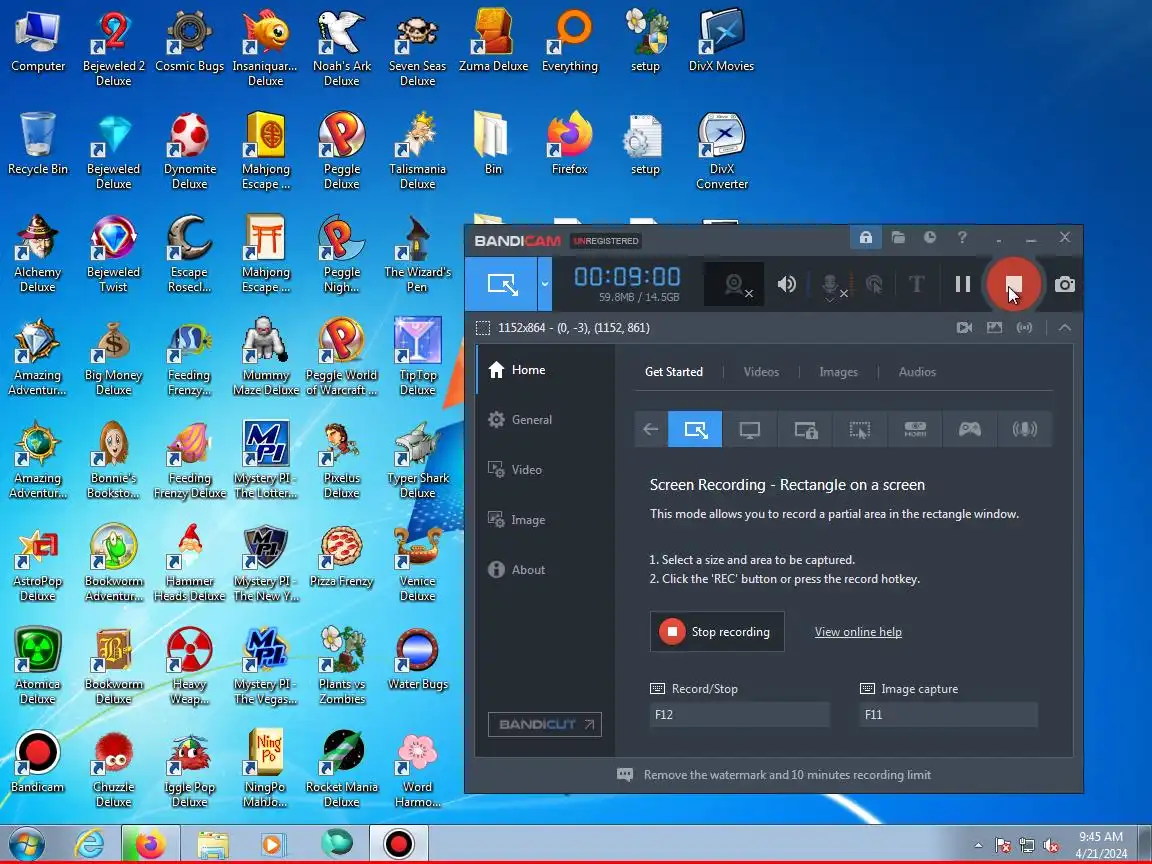Select the specific window recording mode tile
Image resolution: width=1152 pixels, height=864 pixels.
(805, 429)
